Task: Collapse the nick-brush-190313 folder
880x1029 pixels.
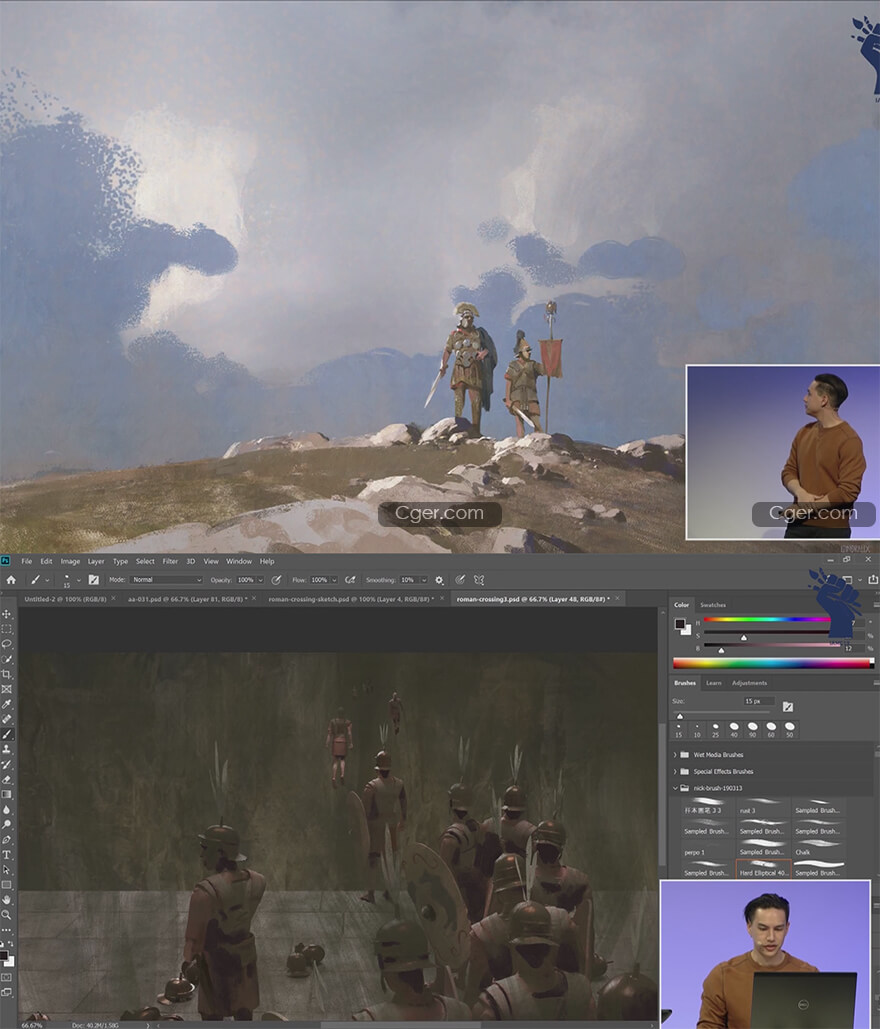Action: point(675,788)
